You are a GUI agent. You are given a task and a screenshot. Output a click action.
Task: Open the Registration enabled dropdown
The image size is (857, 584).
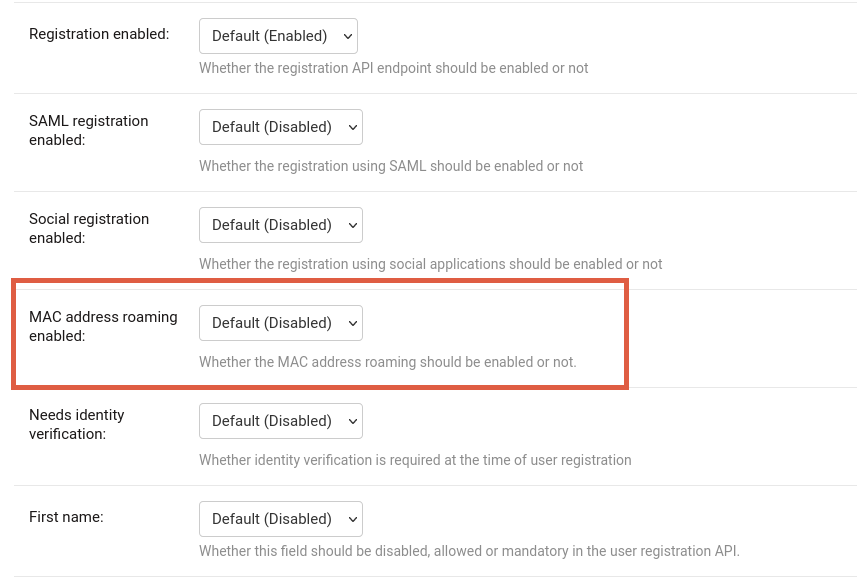[x=278, y=35]
